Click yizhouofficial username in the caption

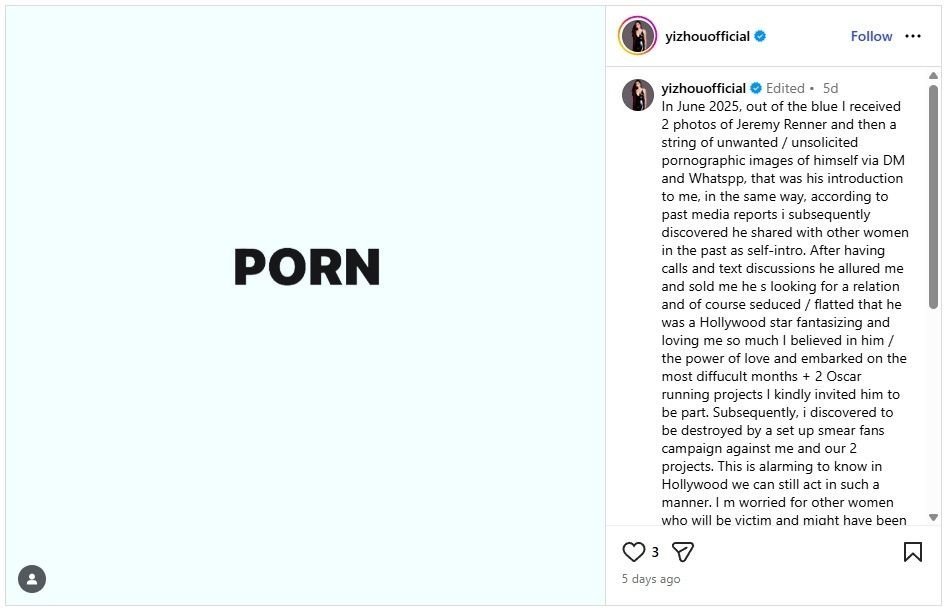pyautogui.click(x=704, y=88)
